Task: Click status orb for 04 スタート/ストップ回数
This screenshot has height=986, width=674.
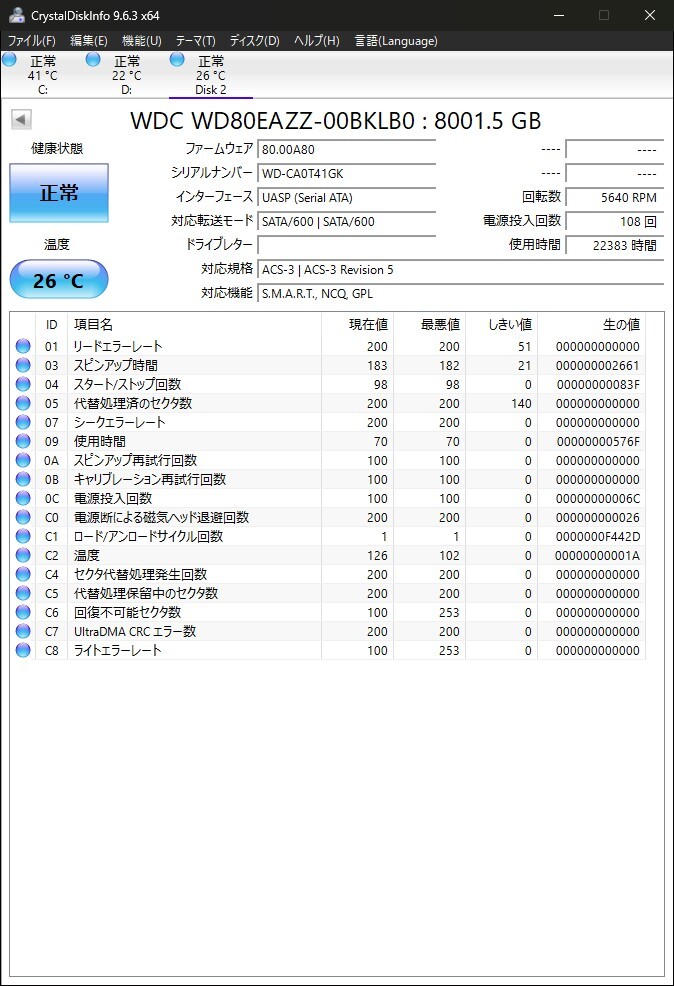Action: [23, 384]
